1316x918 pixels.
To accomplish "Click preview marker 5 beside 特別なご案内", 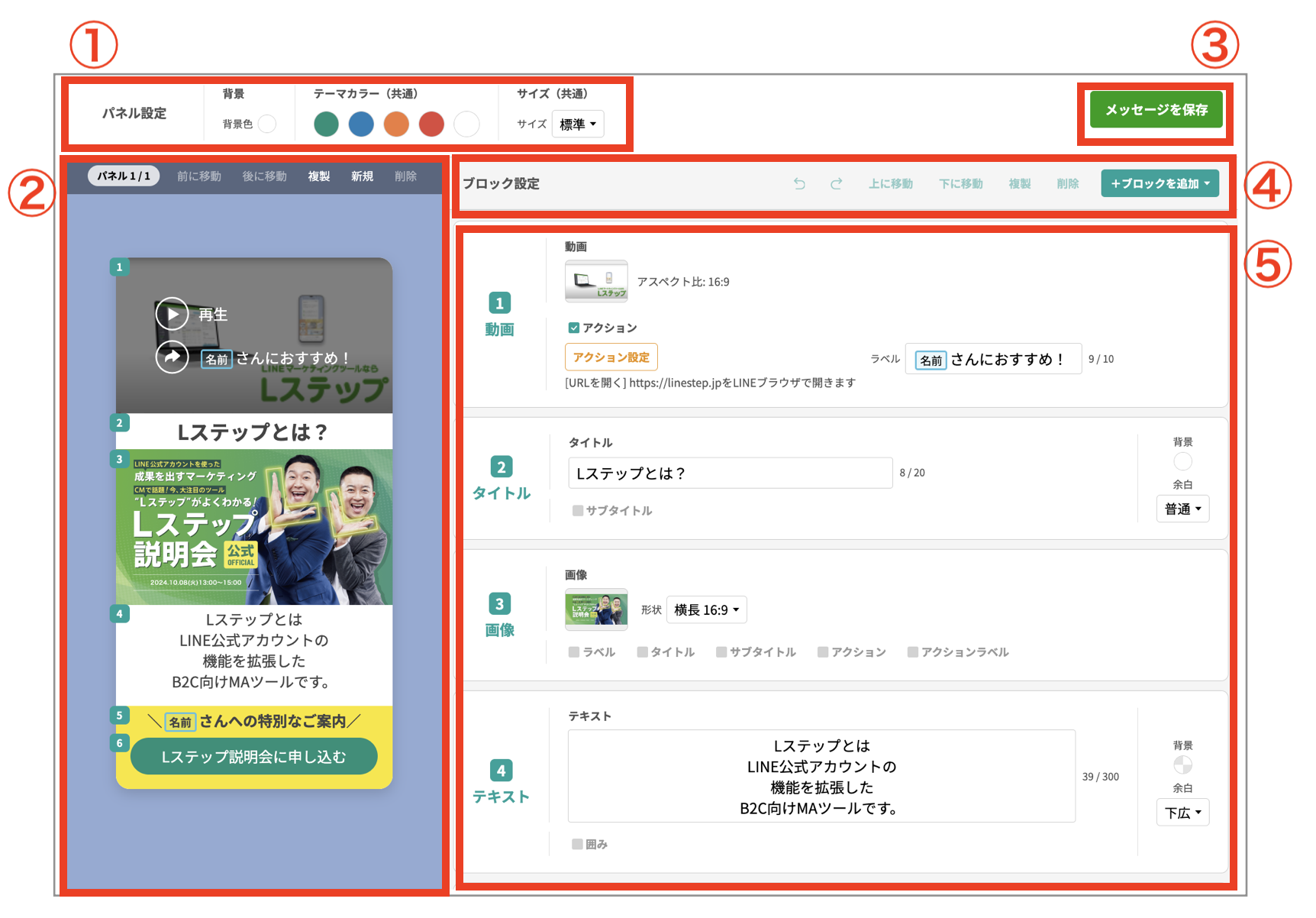I will tap(119, 716).
